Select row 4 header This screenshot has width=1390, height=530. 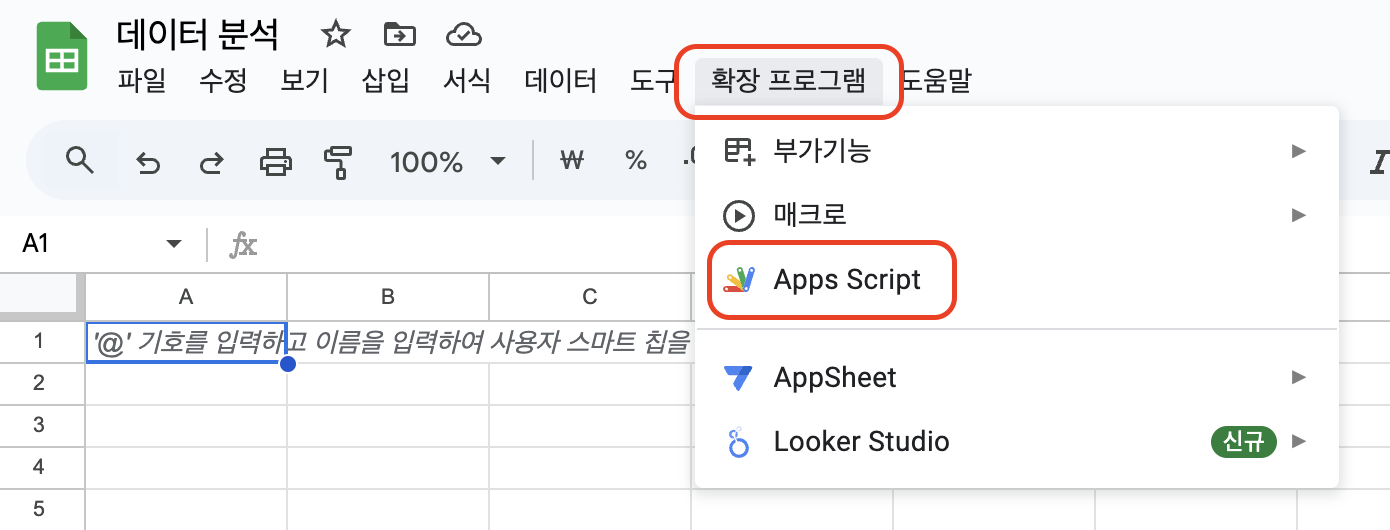point(40,467)
